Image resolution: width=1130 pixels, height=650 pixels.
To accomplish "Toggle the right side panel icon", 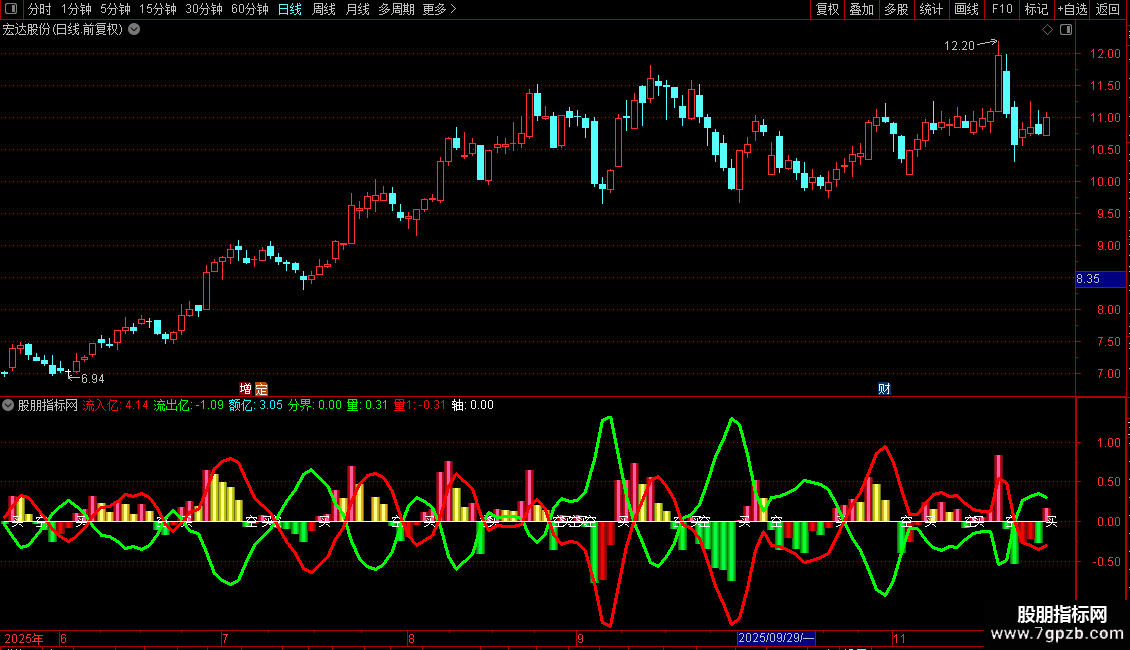I will pyautogui.click(x=1066, y=30).
